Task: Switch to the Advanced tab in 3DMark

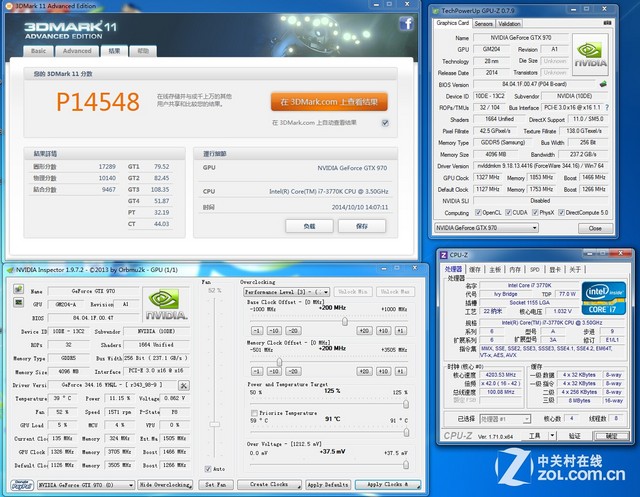Action: [x=77, y=51]
